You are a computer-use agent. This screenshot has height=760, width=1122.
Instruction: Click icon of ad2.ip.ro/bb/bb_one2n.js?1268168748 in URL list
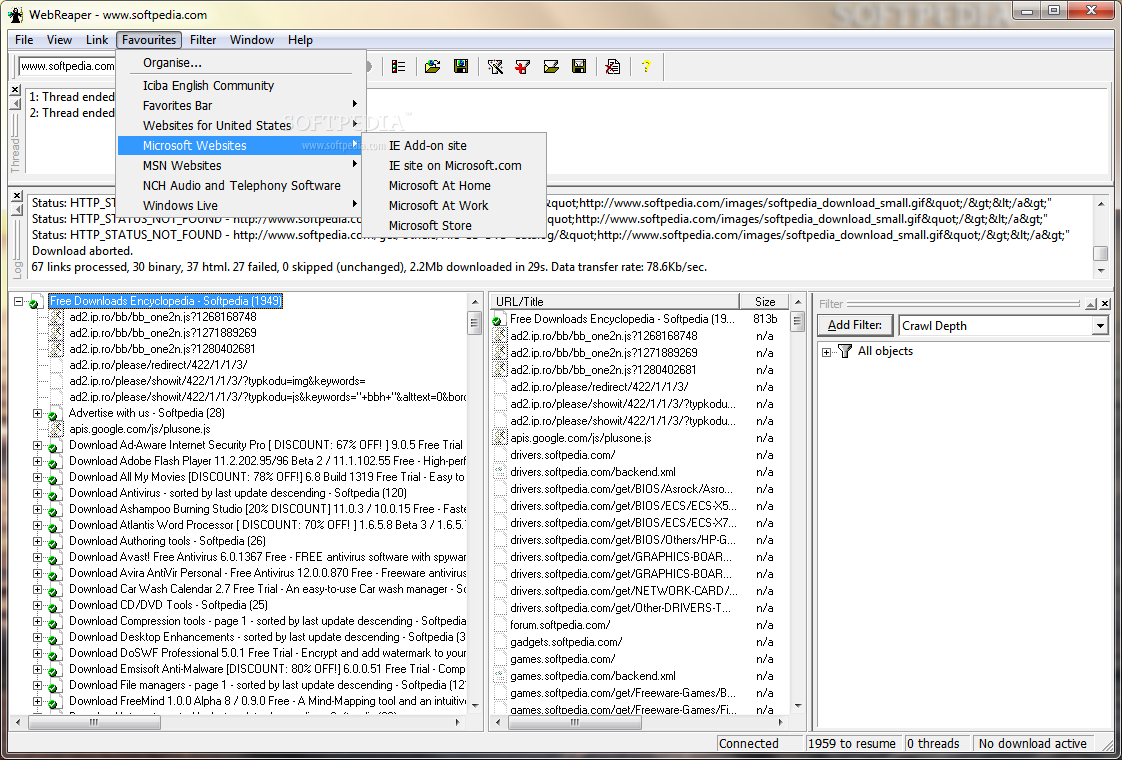point(499,336)
